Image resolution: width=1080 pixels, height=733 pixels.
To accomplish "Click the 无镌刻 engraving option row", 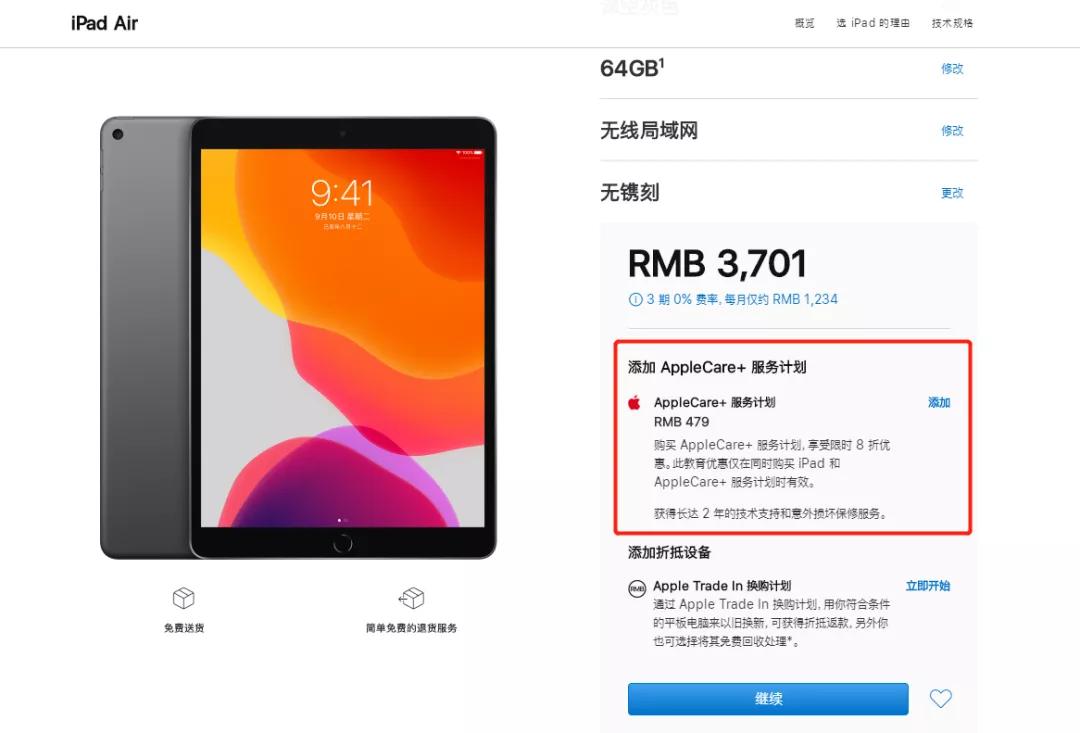I will point(789,192).
